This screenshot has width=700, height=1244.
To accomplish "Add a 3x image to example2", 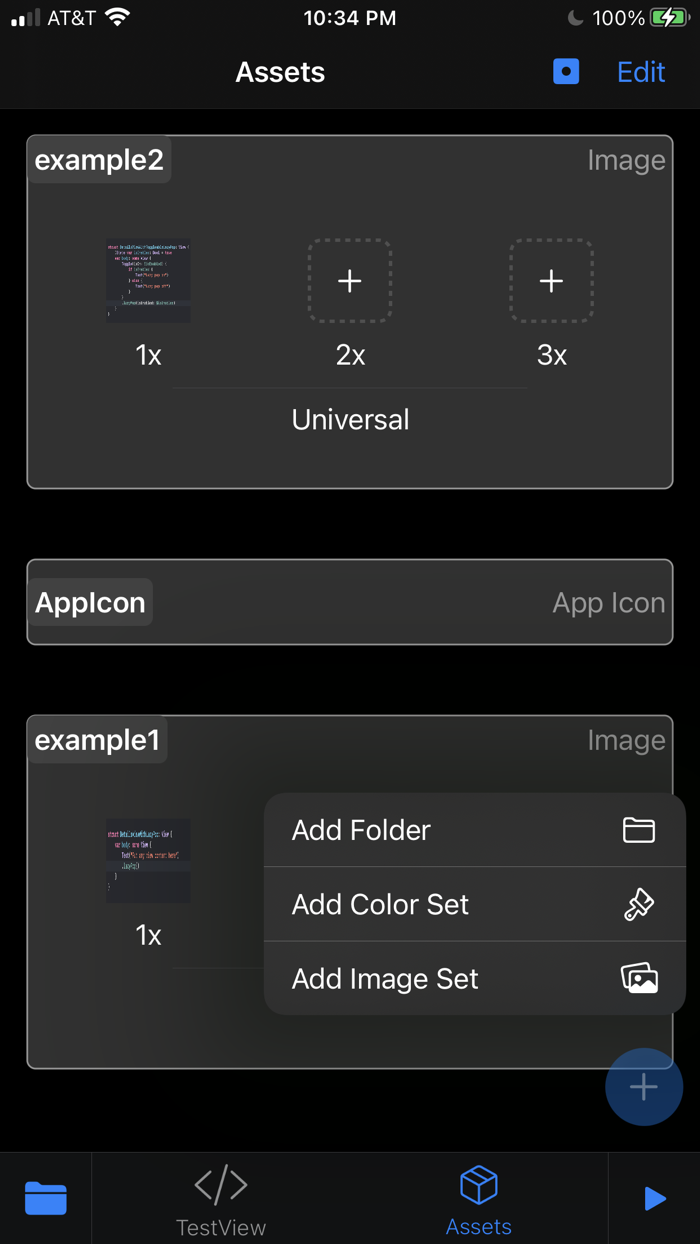I will pos(551,281).
